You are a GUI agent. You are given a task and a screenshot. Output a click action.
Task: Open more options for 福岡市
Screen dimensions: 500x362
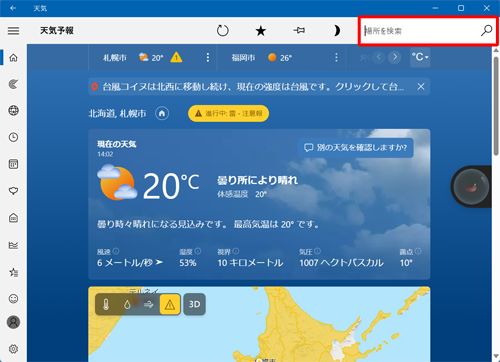[x=336, y=58]
